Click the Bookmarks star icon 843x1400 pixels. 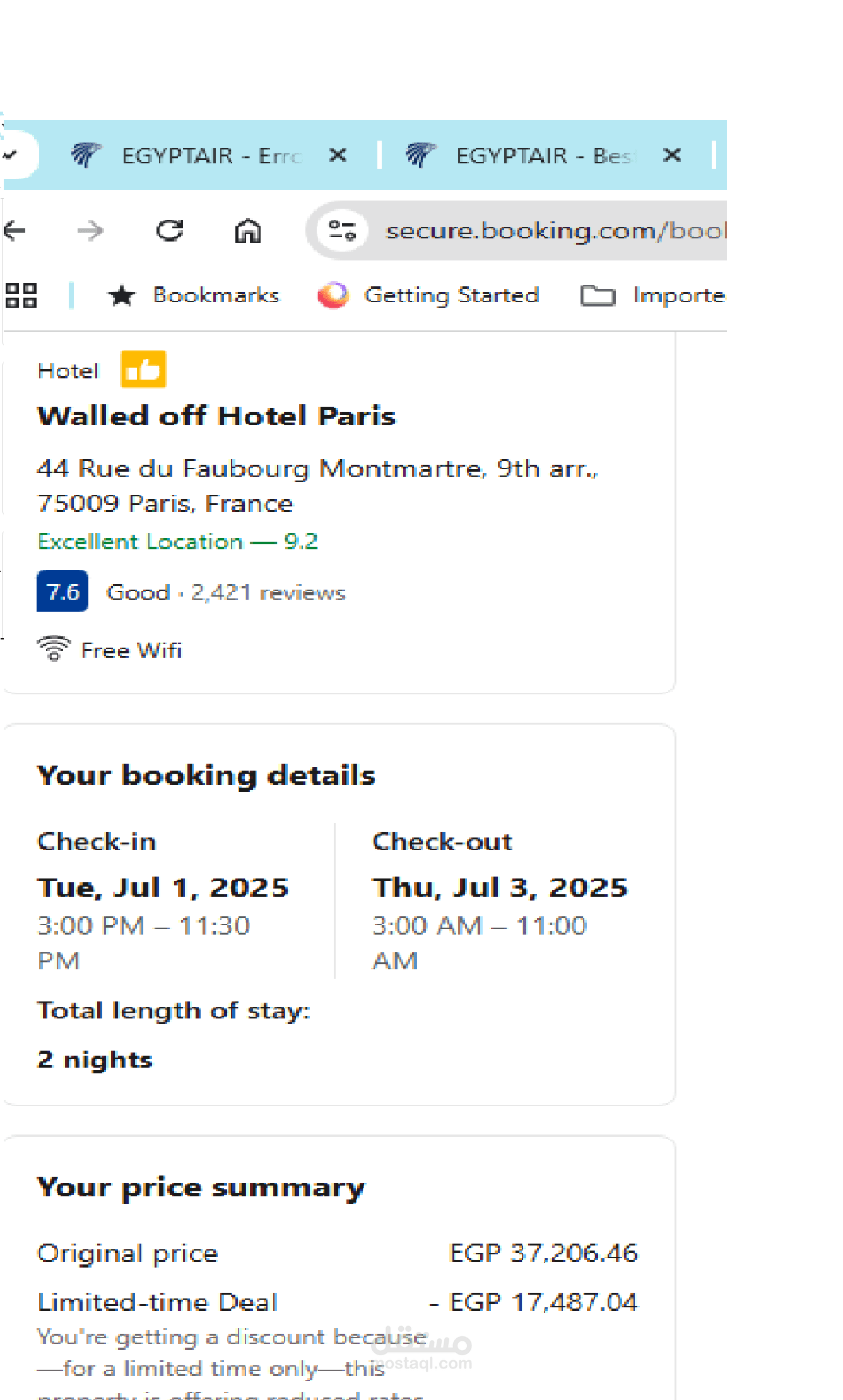(121, 295)
